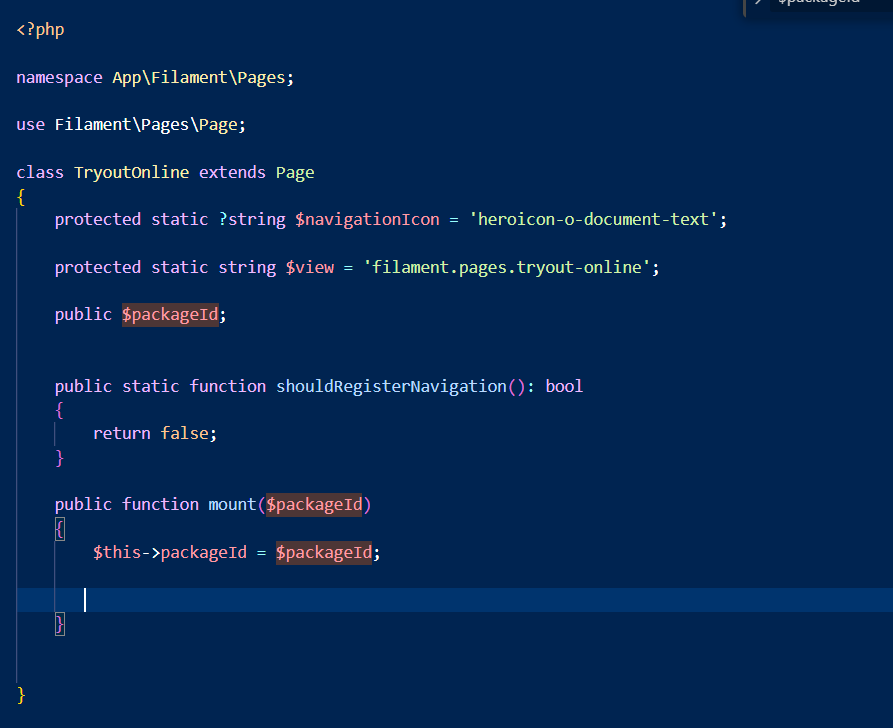Click the closing brace of mount method
Viewport: 893px width, 728px height.
[x=60, y=623]
